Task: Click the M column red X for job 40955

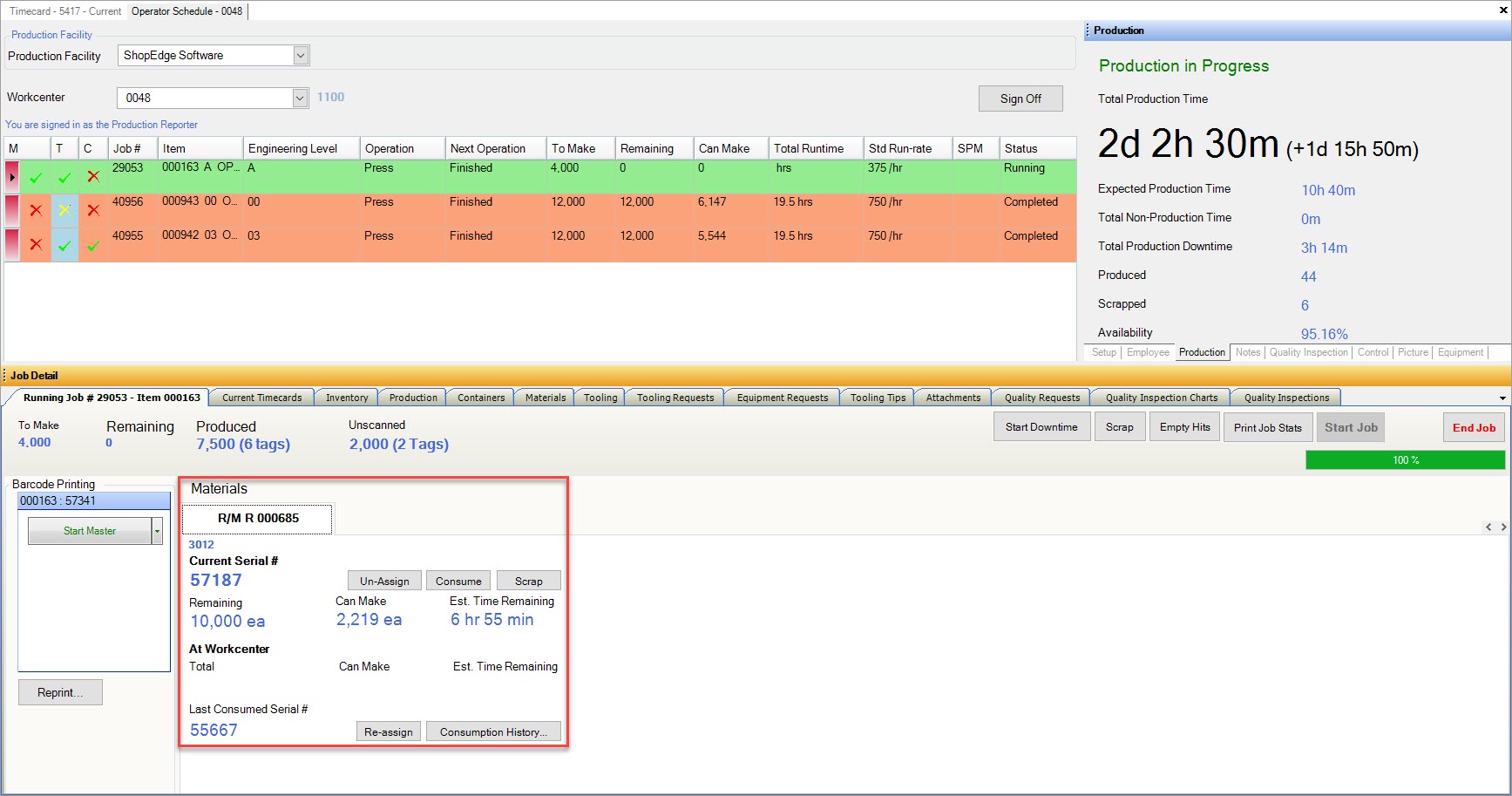Action: point(36,244)
